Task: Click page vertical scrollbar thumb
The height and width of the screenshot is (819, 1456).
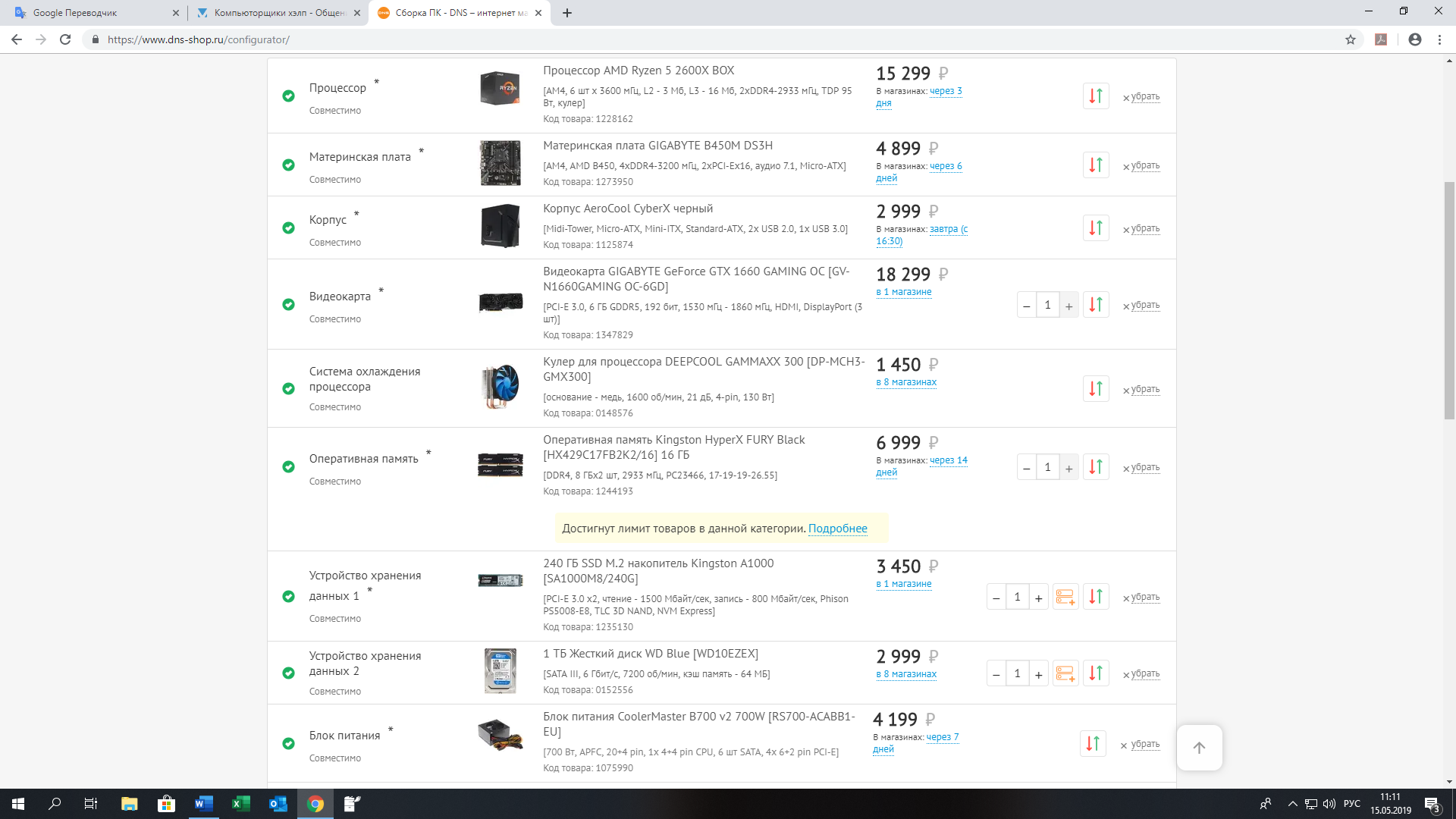Action: (x=1449, y=300)
